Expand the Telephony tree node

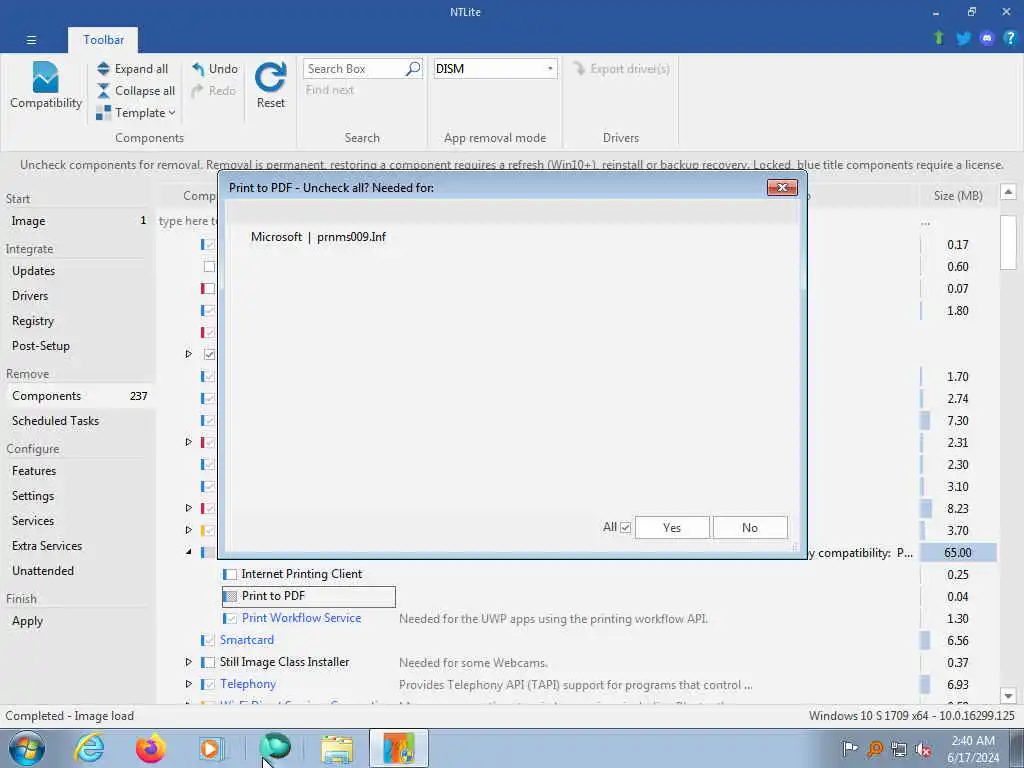[x=189, y=684]
